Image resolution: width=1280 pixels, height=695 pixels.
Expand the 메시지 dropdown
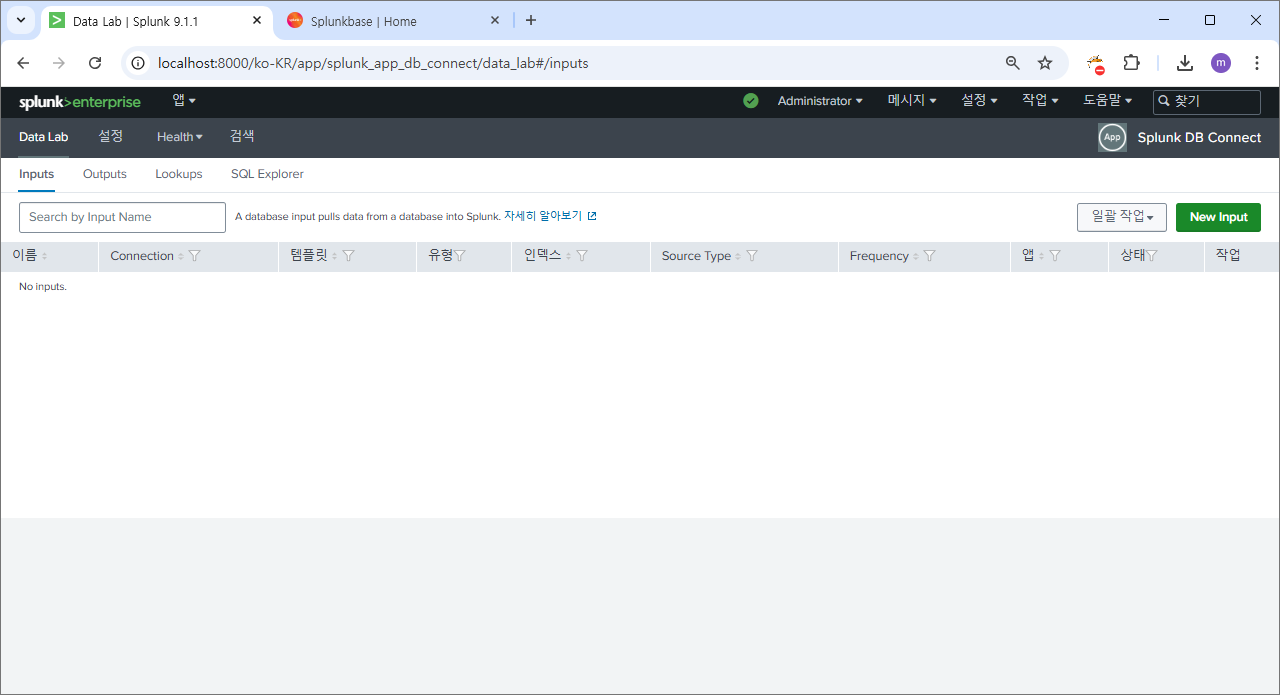[912, 101]
